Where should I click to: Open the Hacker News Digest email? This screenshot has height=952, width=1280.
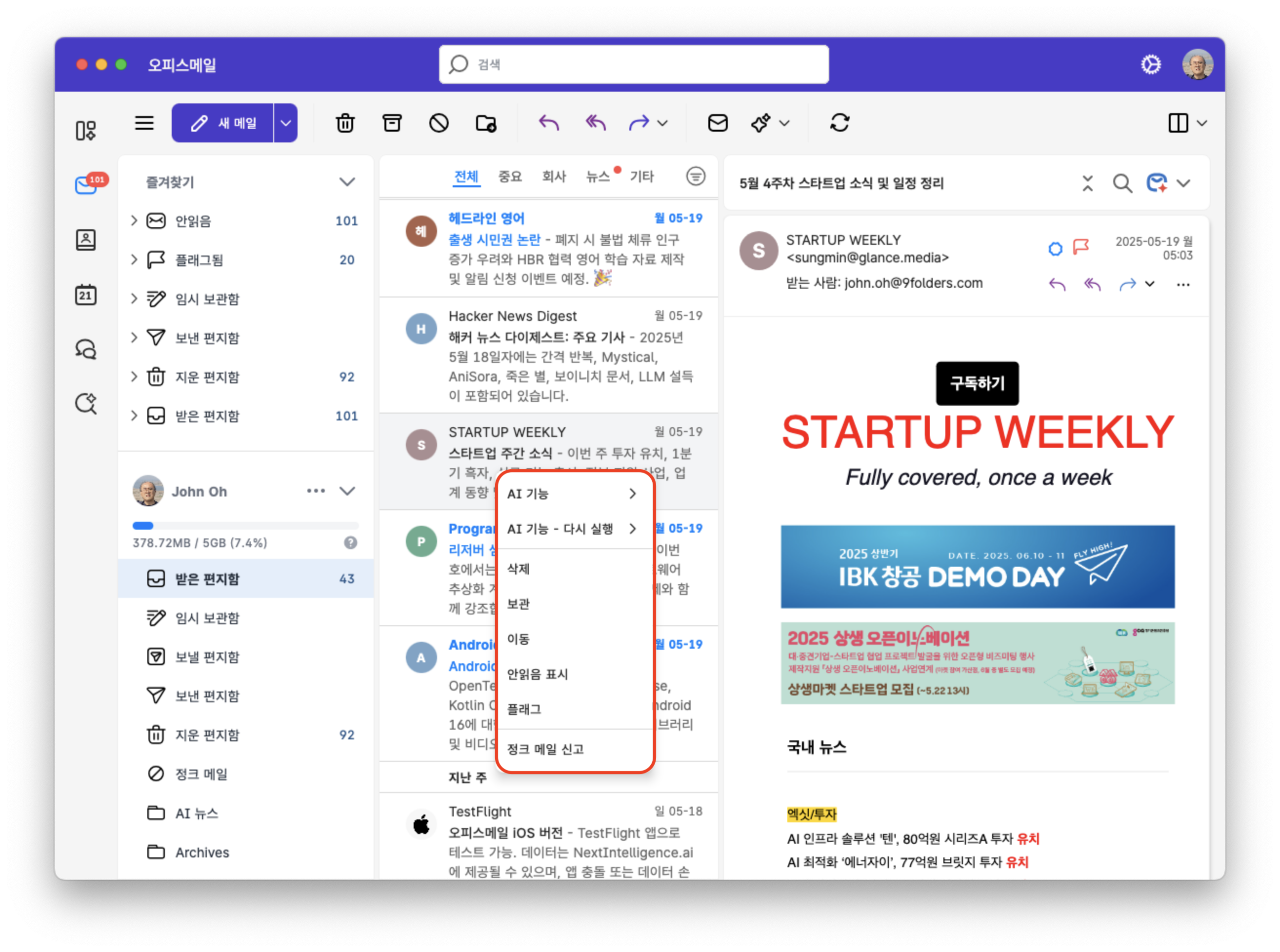click(x=548, y=355)
